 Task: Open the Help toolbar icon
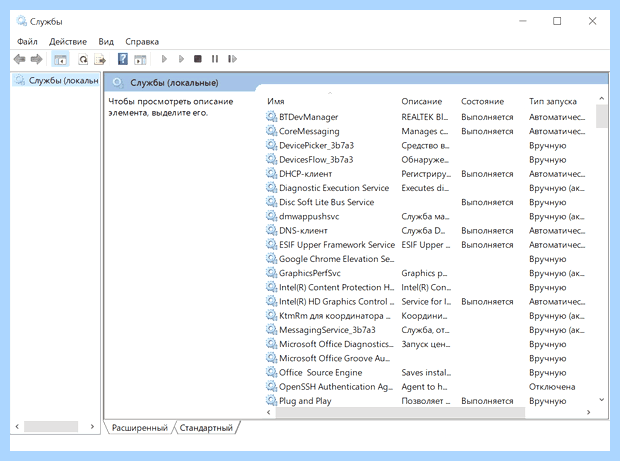[123, 59]
